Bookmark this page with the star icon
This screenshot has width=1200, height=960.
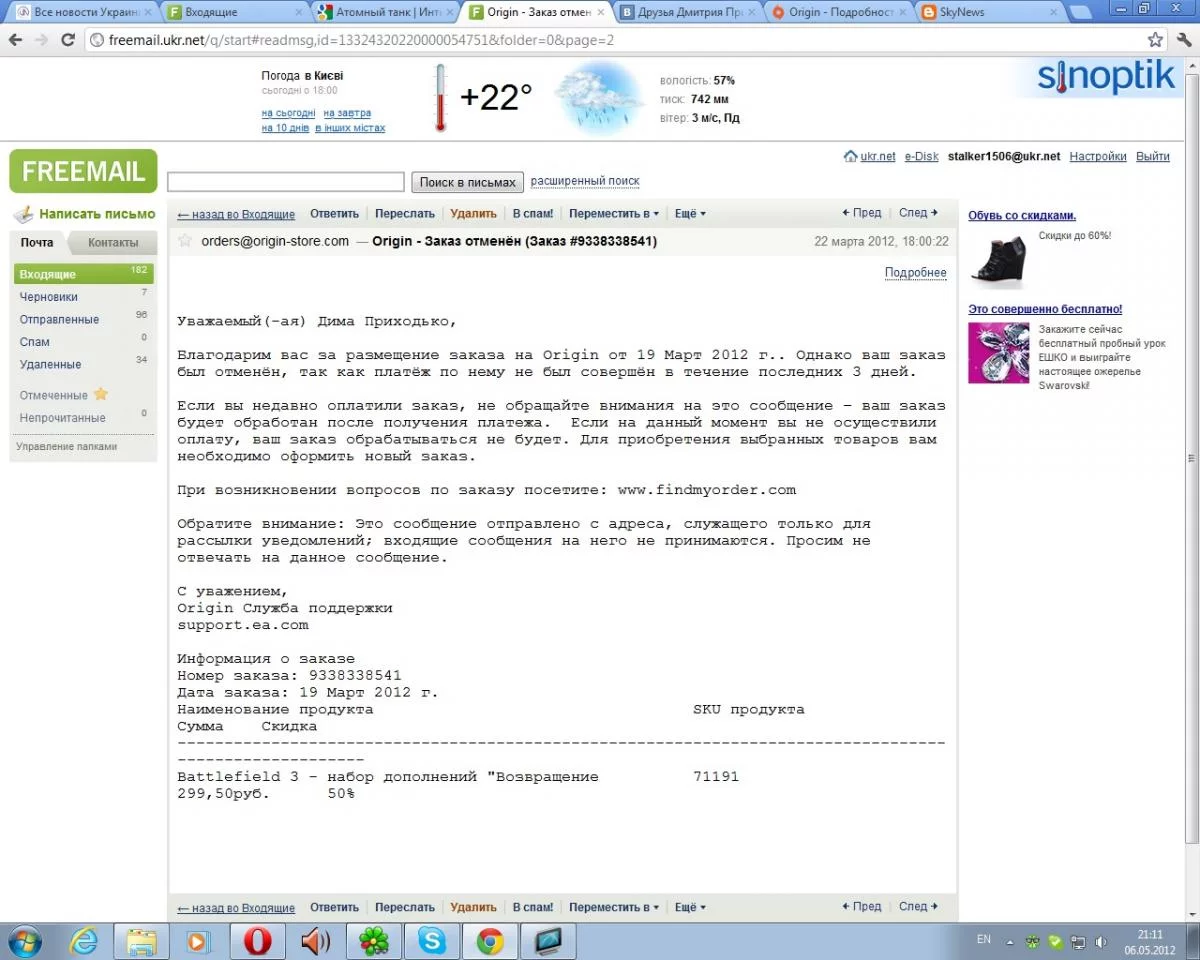pyautogui.click(x=1155, y=40)
